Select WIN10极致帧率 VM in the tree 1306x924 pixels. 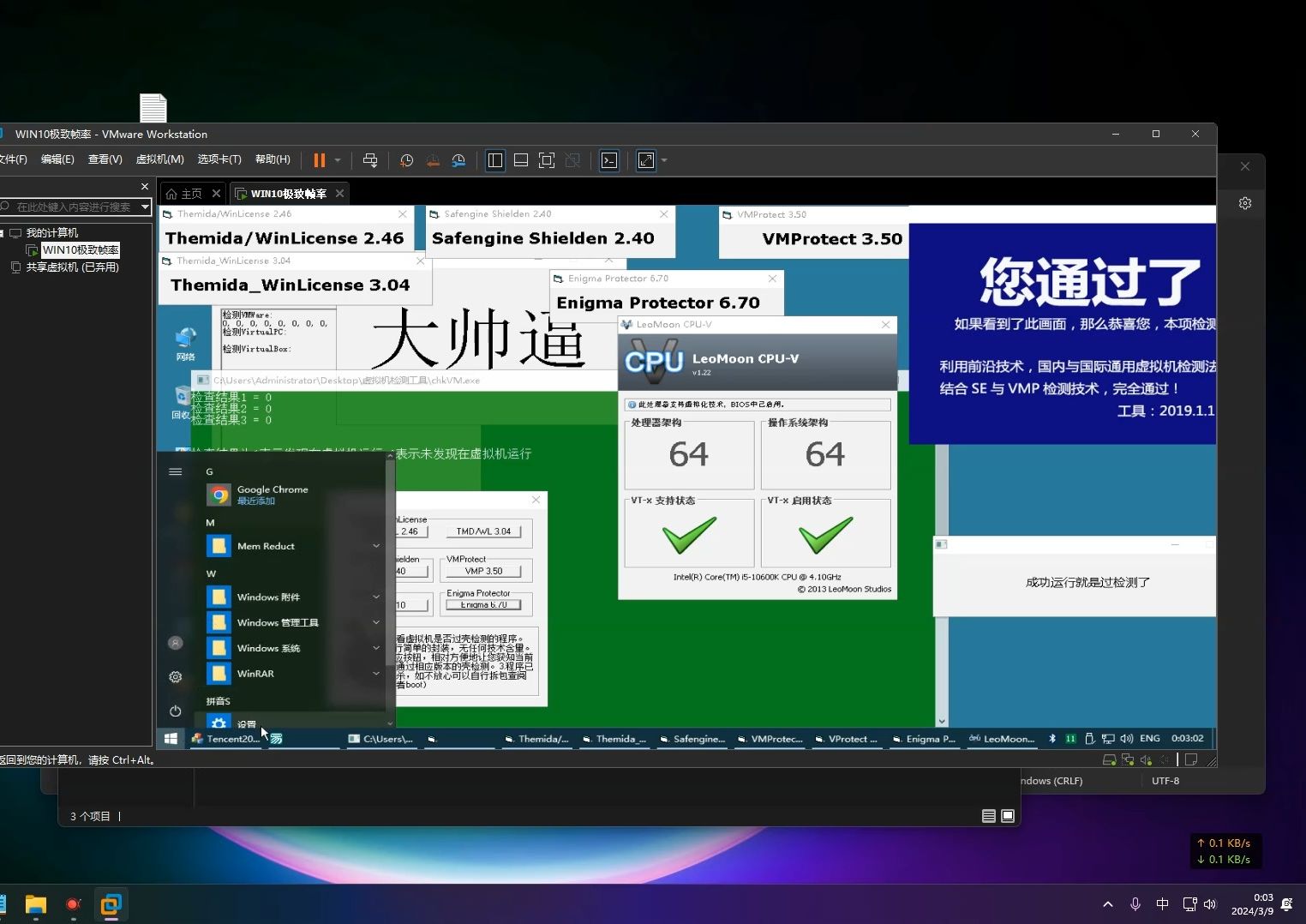coord(81,250)
